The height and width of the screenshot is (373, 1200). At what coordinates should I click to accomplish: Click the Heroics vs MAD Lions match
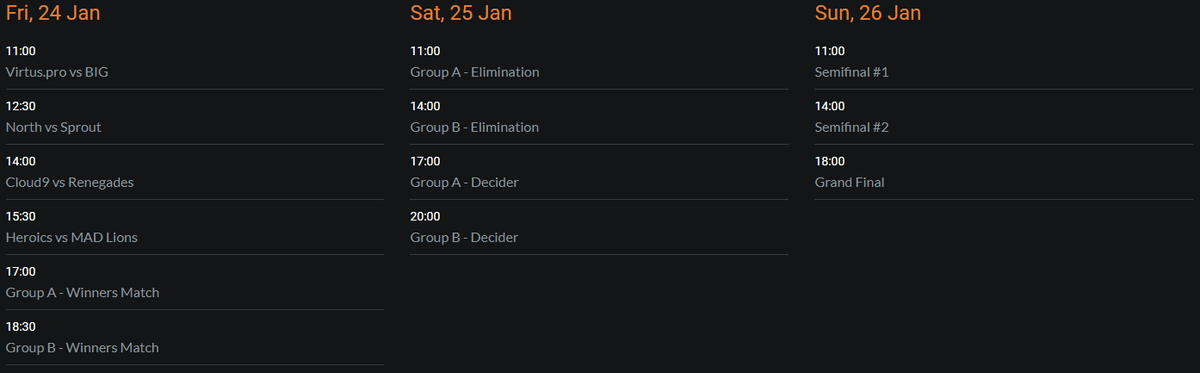pos(72,237)
